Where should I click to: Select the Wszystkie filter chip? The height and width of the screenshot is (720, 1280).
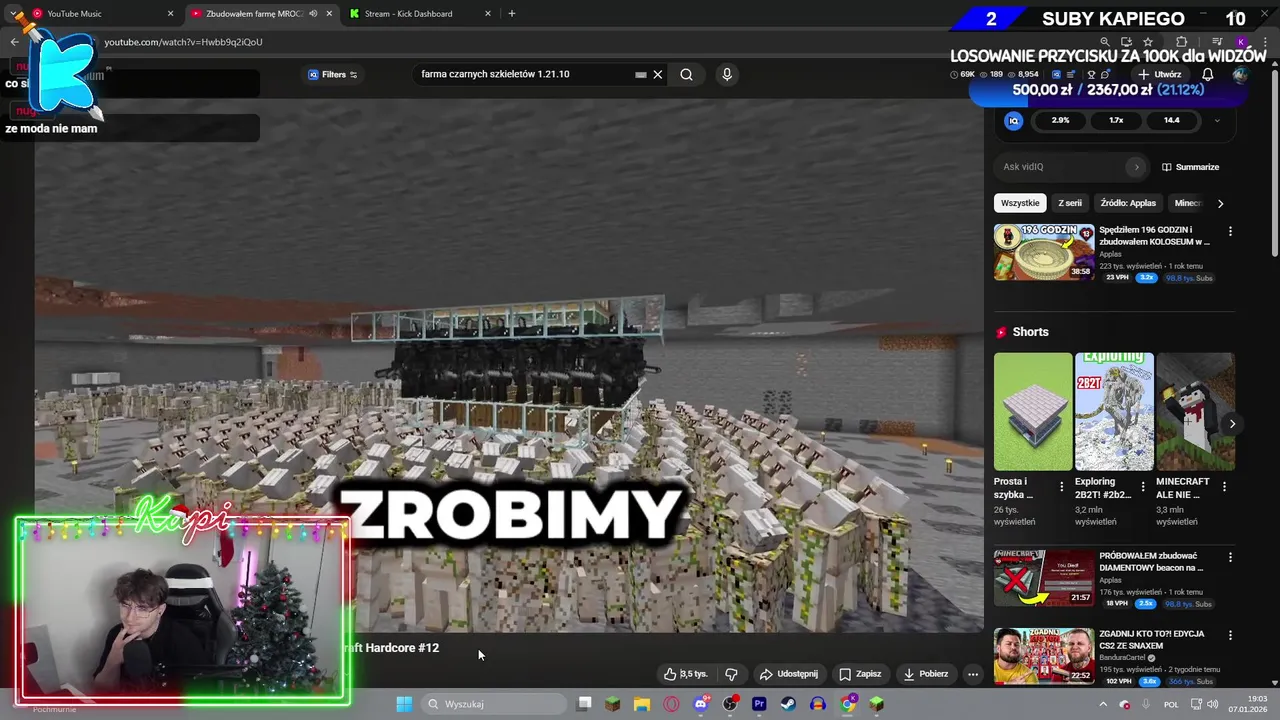click(1020, 203)
